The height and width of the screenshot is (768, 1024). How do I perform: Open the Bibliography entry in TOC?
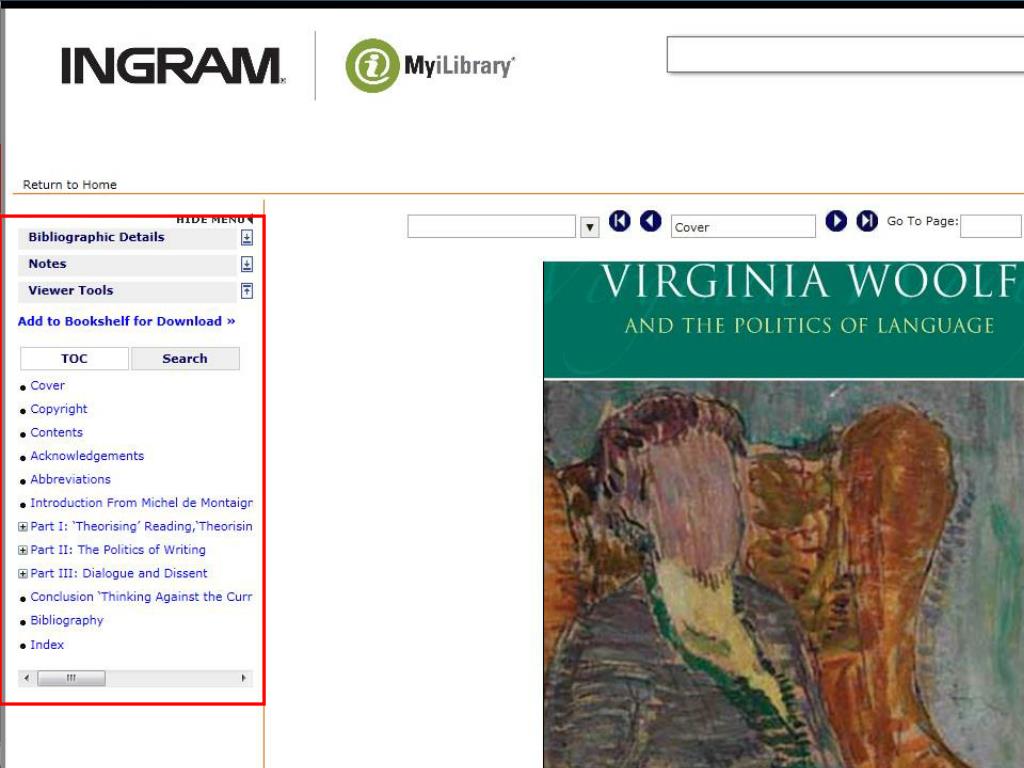click(67, 620)
